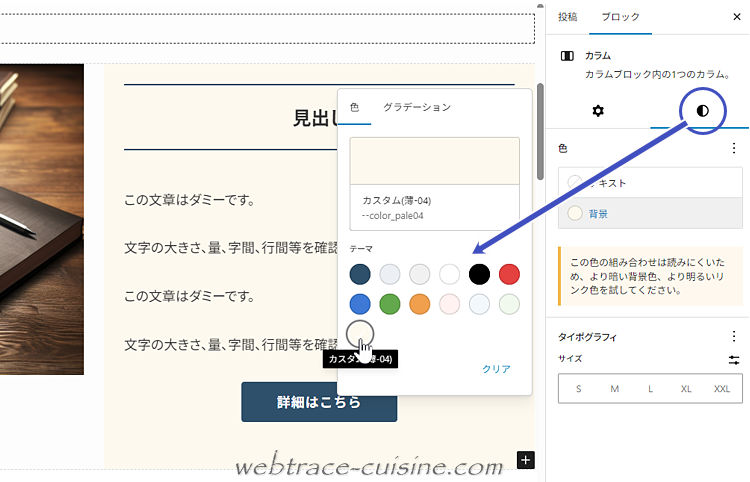Open the styles half-circle tab
Viewport: 750px width, 482px height.
tap(702, 111)
